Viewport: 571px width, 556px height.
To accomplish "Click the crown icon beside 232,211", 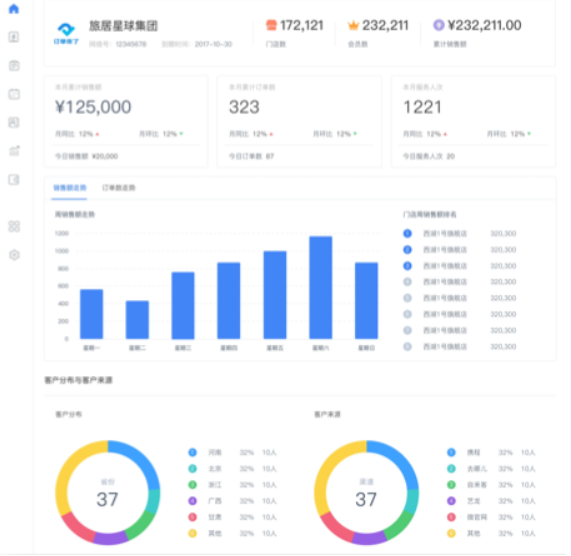I will (x=353, y=25).
